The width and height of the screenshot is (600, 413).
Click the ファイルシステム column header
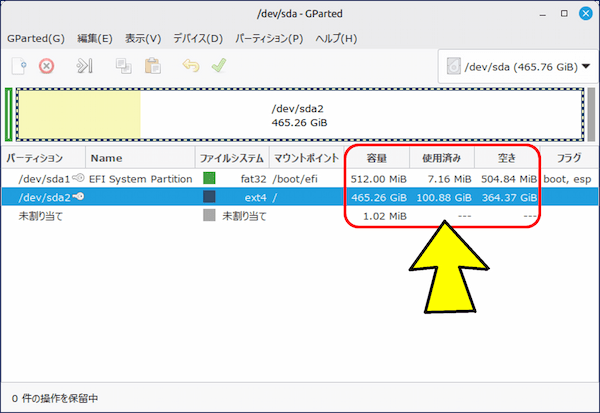point(231,158)
